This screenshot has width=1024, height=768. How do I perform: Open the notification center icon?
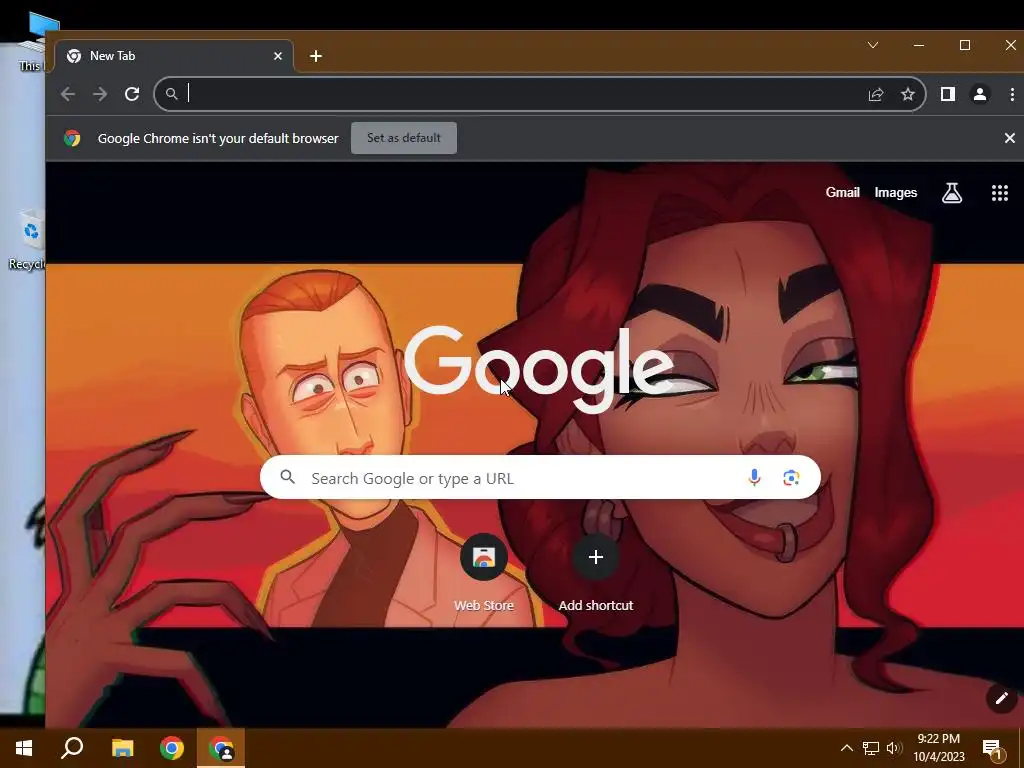pos(992,748)
